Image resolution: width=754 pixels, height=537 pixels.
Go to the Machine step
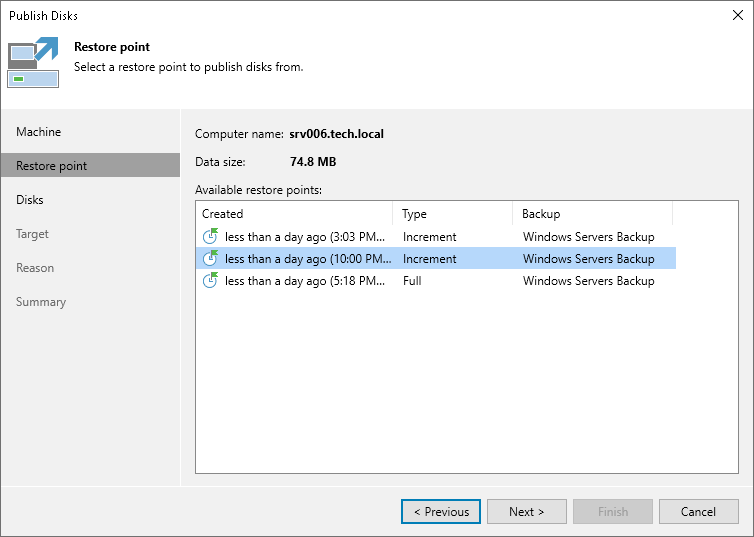38,132
